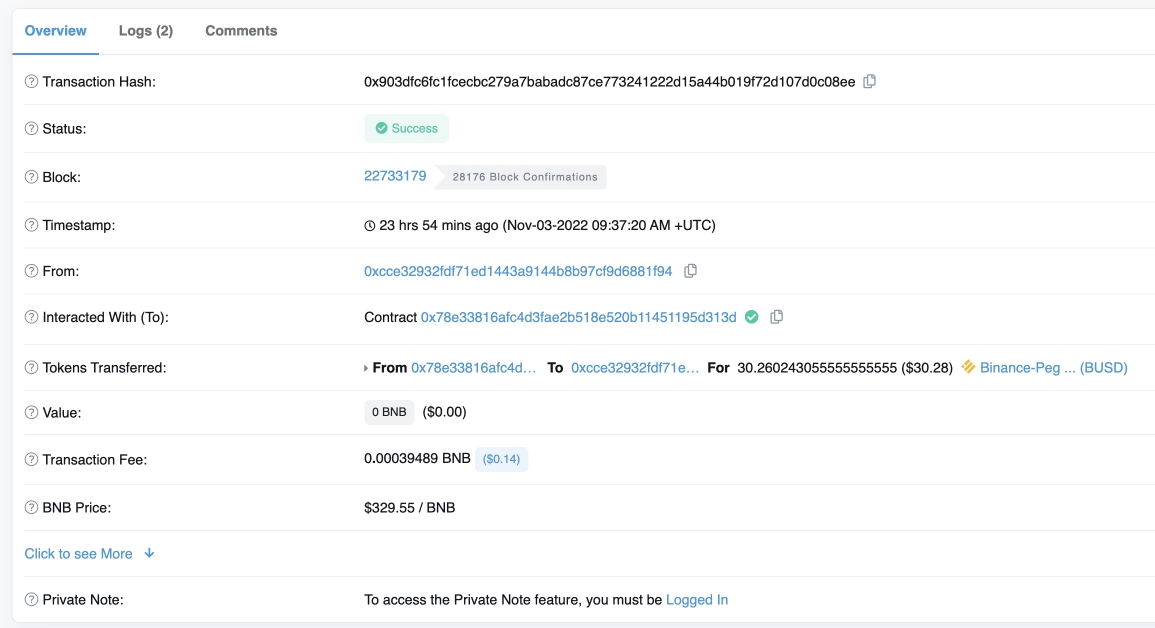Open help icon beside Interacted With (To)

(x=31, y=317)
